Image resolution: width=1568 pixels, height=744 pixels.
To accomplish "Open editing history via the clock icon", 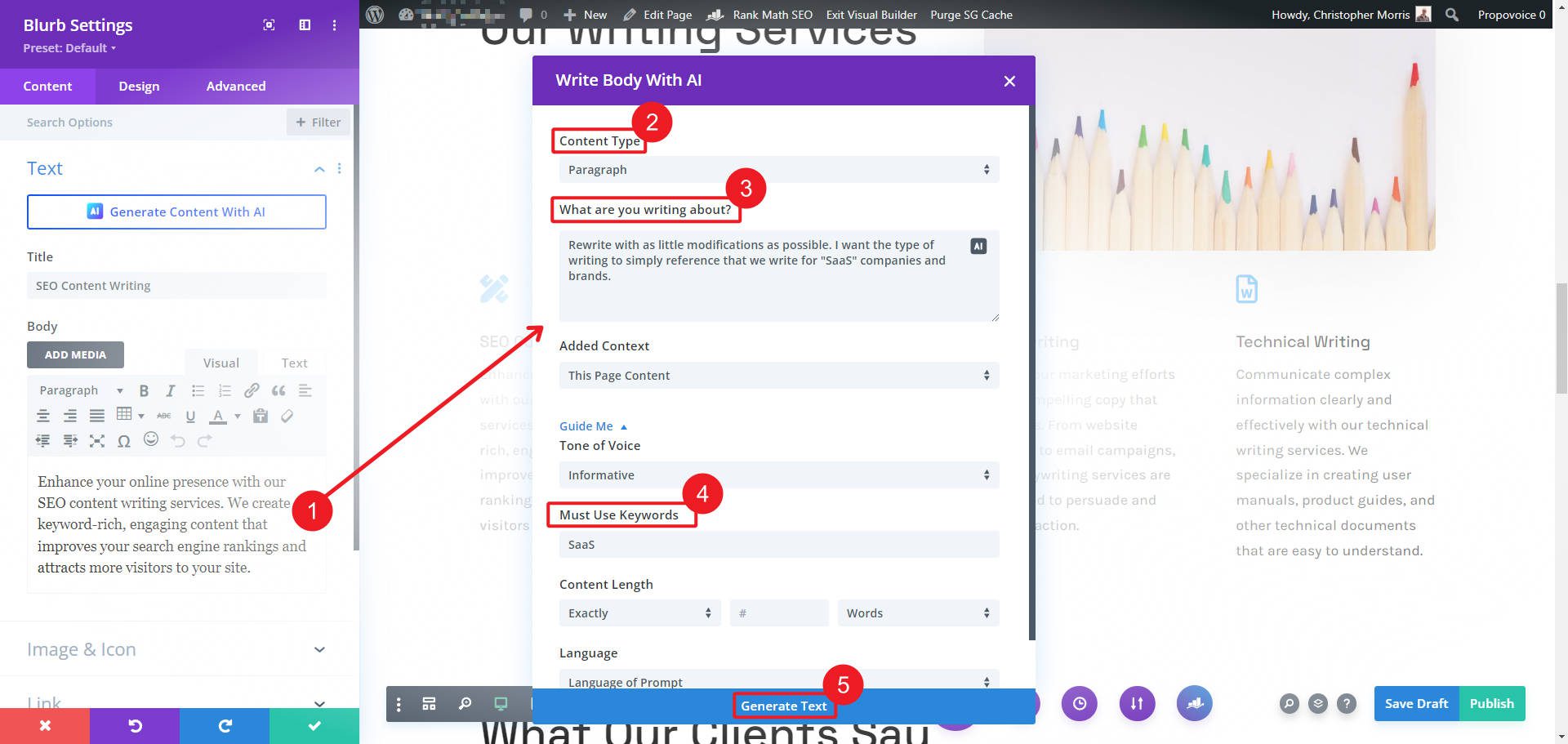I will 1080,703.
